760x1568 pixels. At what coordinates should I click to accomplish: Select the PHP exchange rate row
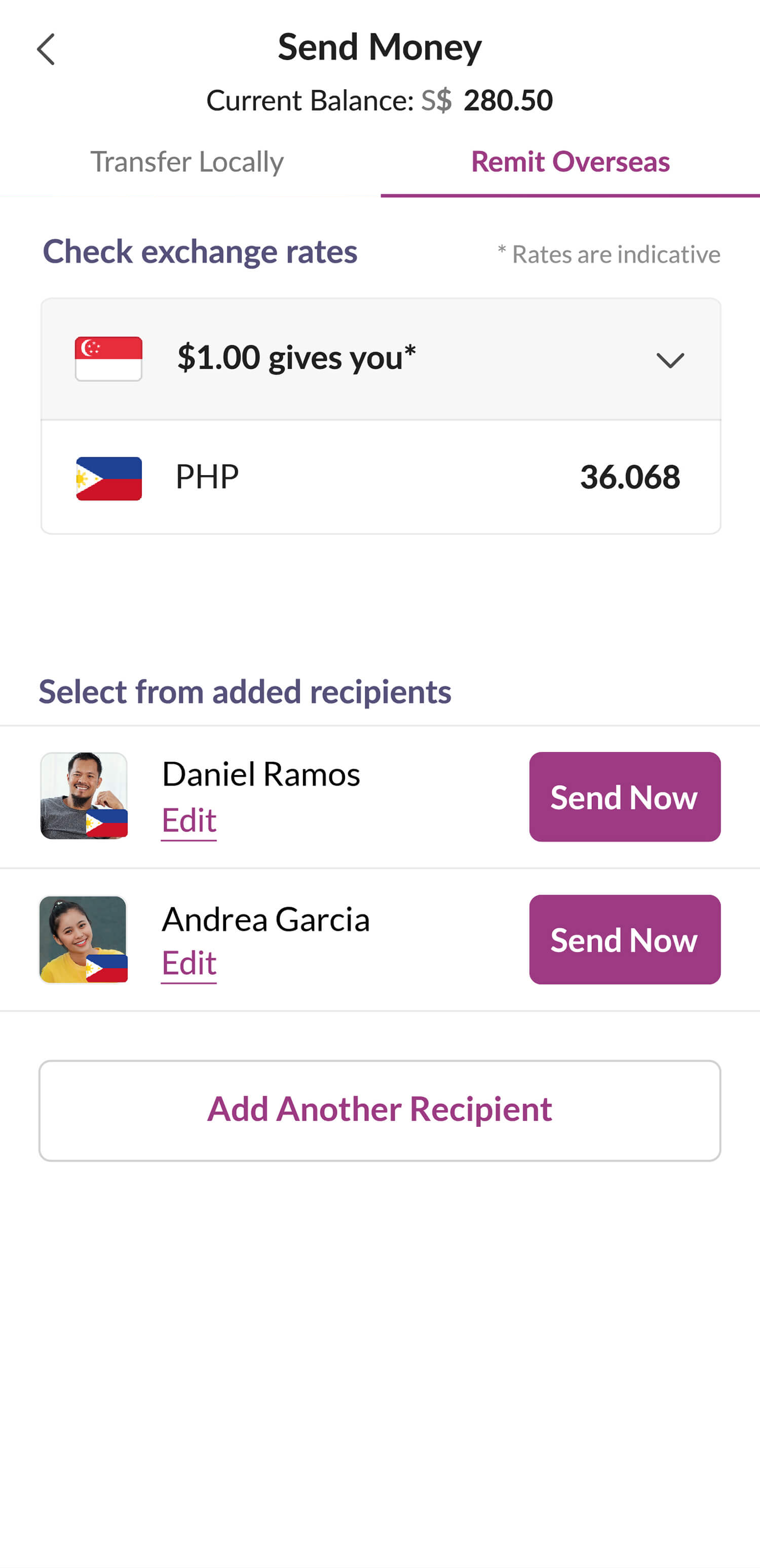(381, 477)
